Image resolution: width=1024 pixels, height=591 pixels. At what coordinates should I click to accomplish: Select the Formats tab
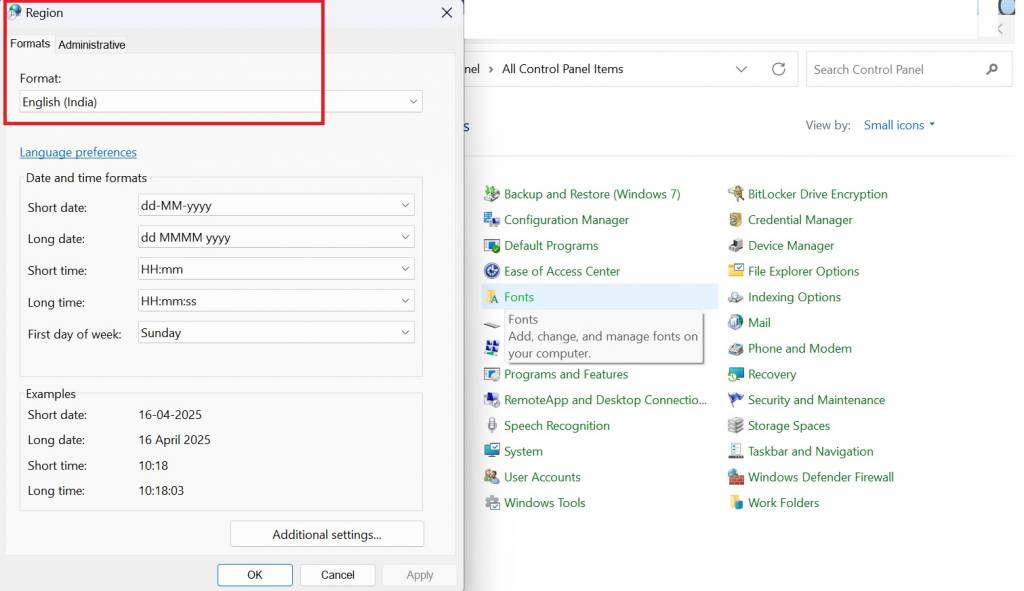point(30,44)
